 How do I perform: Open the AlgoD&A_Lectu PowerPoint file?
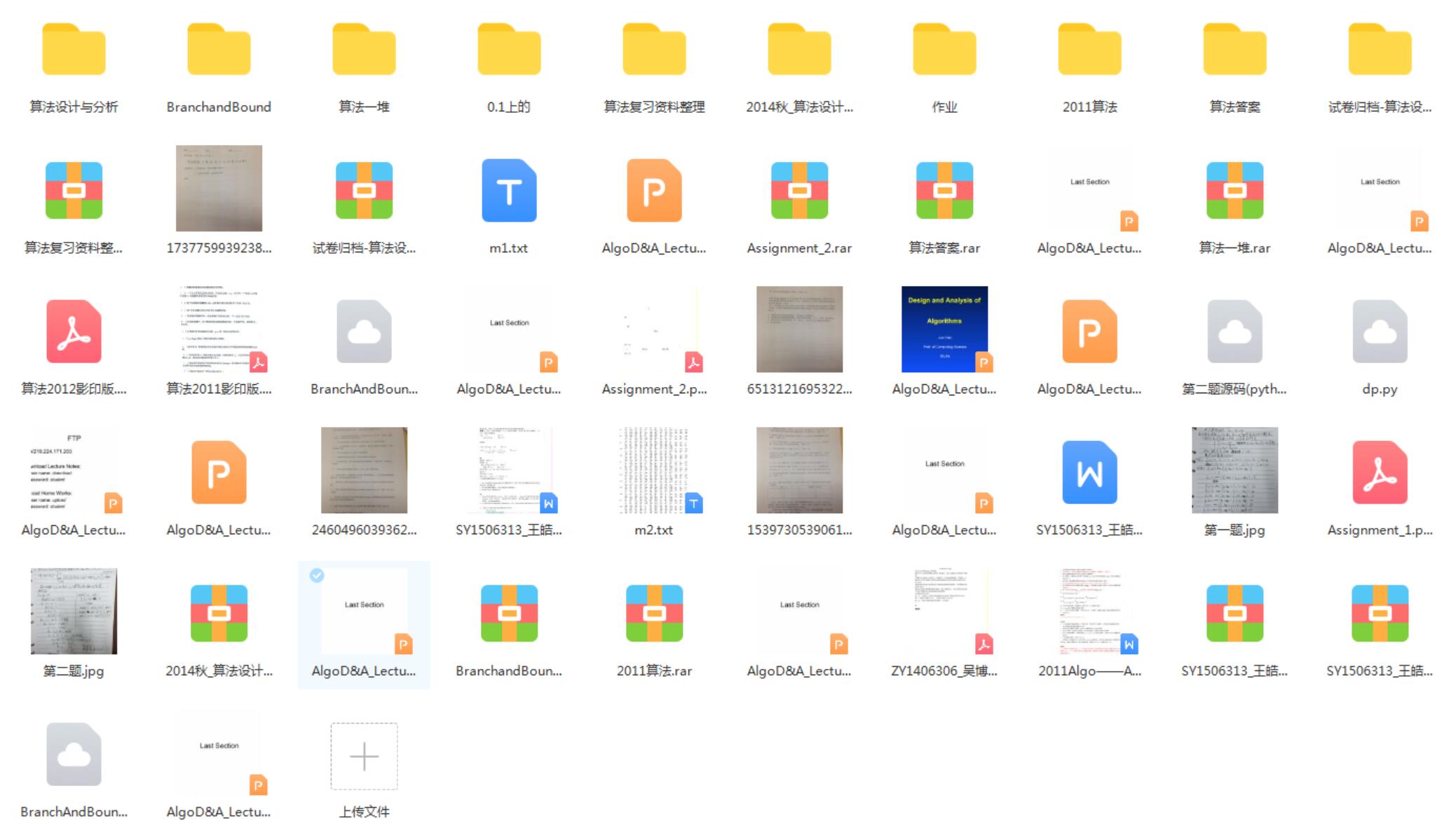point(654,191)
